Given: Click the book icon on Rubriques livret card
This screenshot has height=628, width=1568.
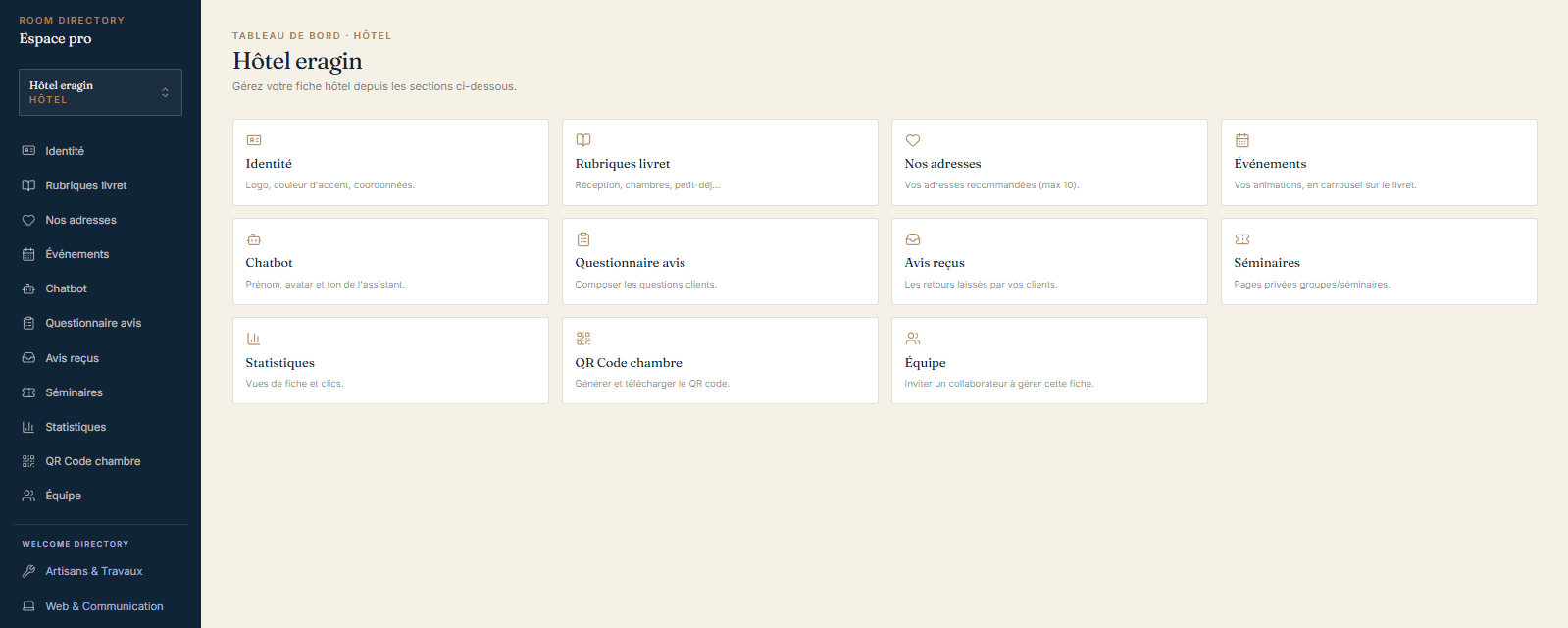Looking at the screenshot, I should tap(583, 140).
